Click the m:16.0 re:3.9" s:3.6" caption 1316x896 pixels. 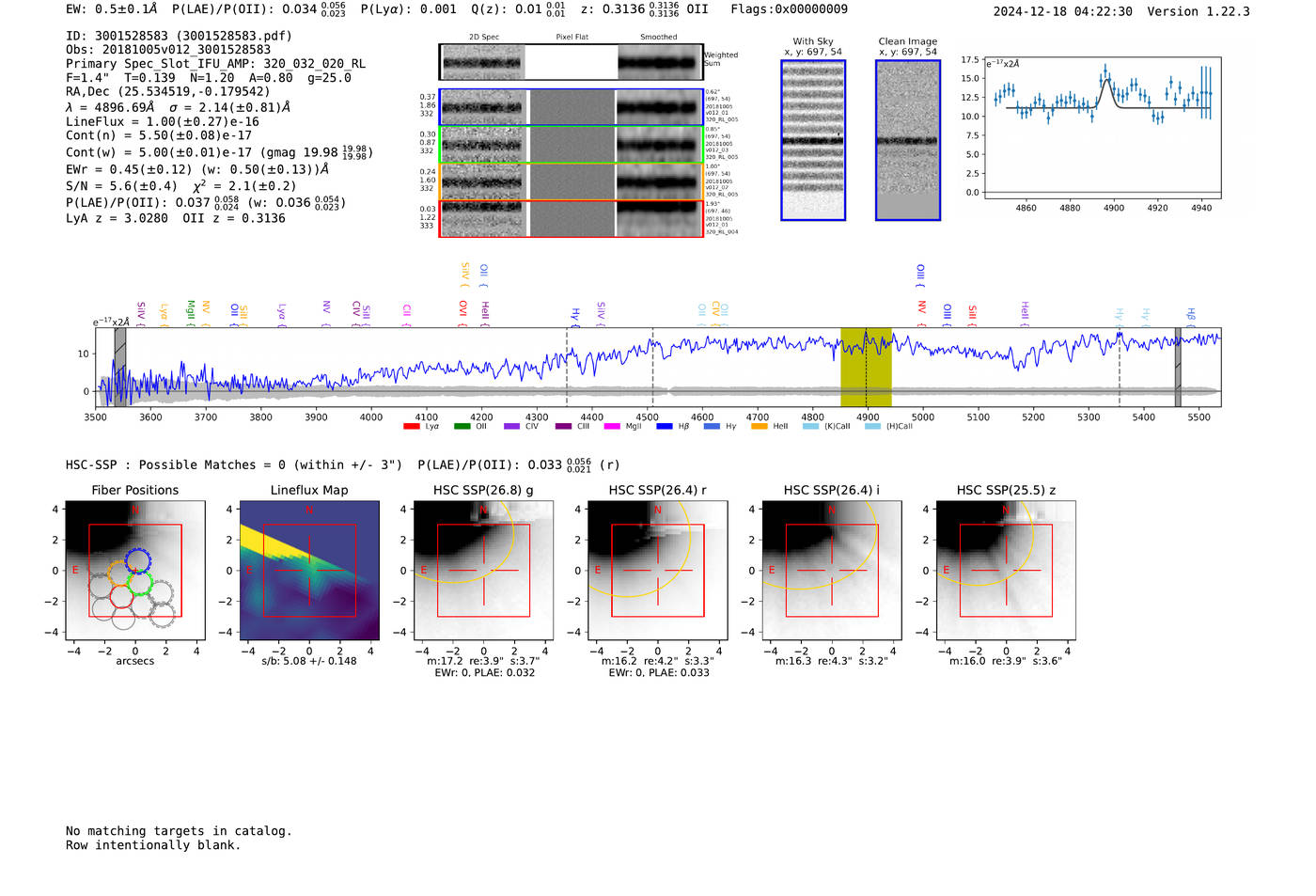pyautogui.click(x=1006, y=661)
